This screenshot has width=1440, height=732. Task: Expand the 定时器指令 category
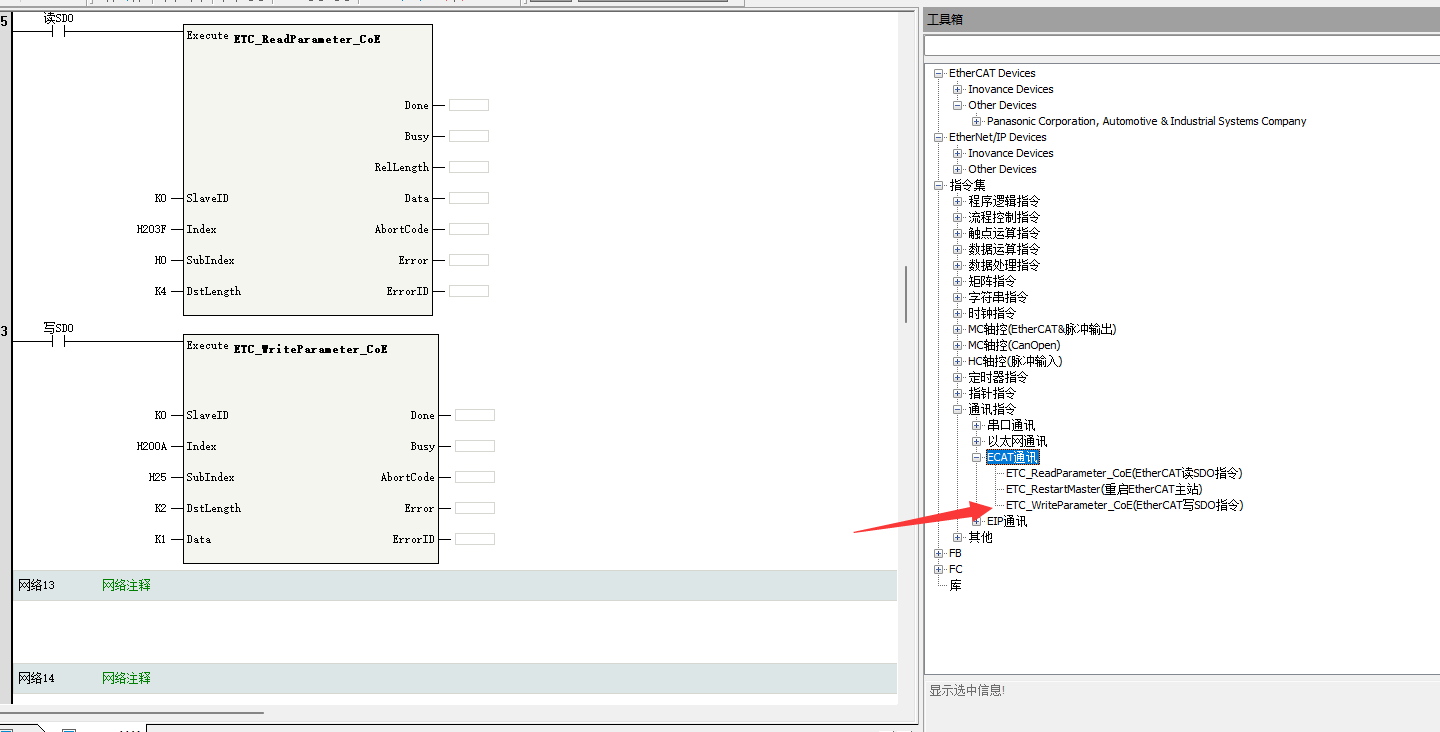pos(958,377)
